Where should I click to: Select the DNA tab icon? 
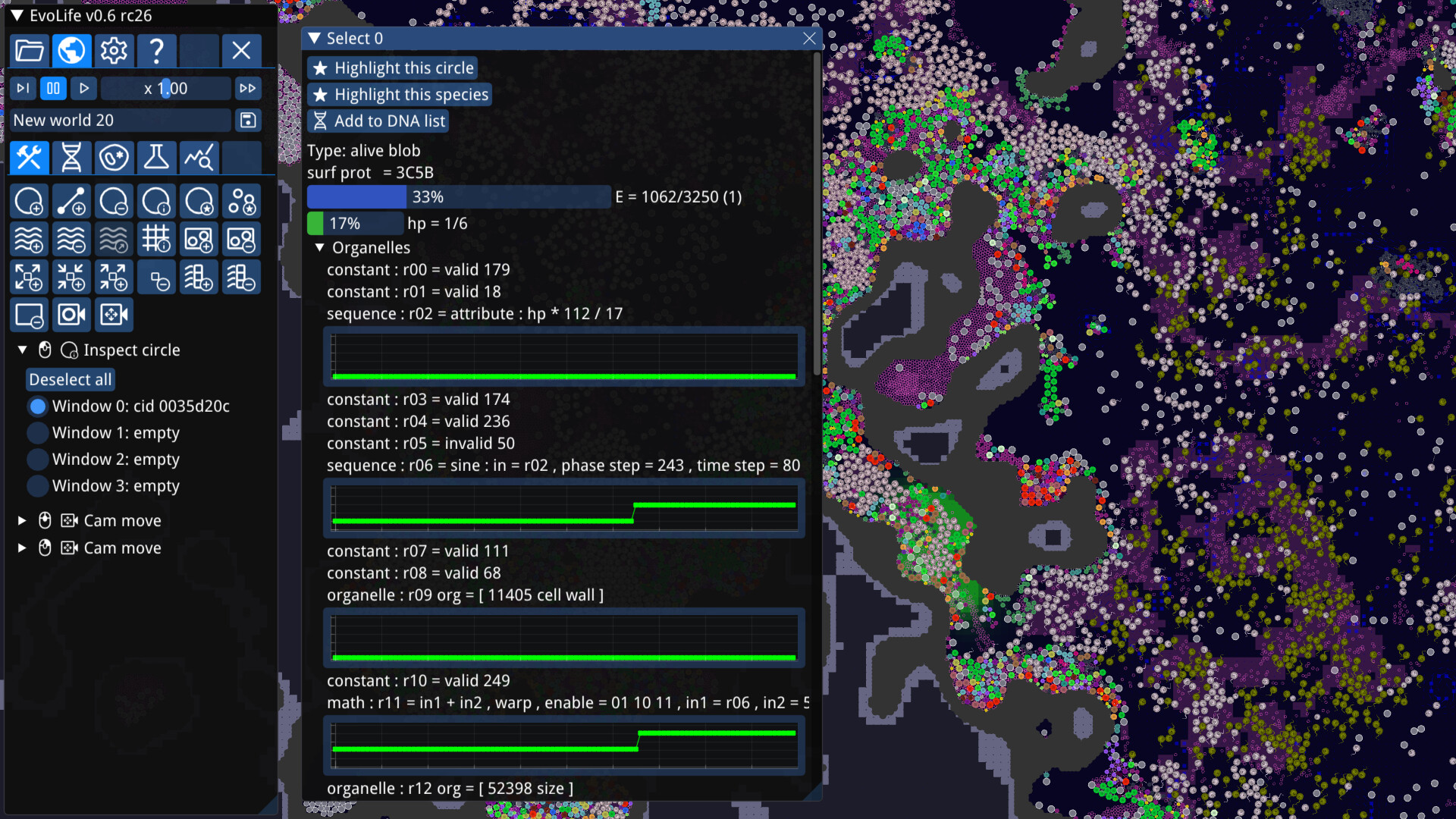[x=71, y=158]
